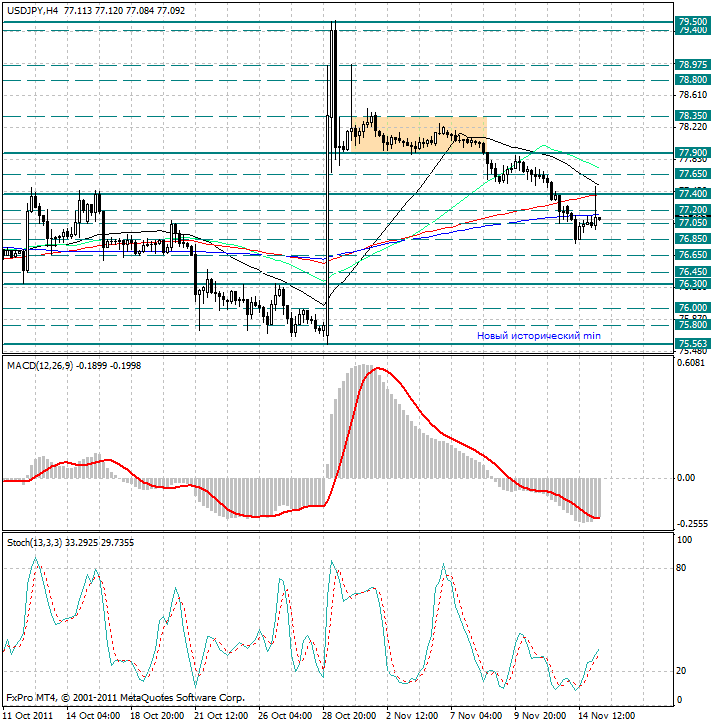711x723 pixels.
Task: Click the 21 Oct 12:00 time label
Action: coord(221,716)
